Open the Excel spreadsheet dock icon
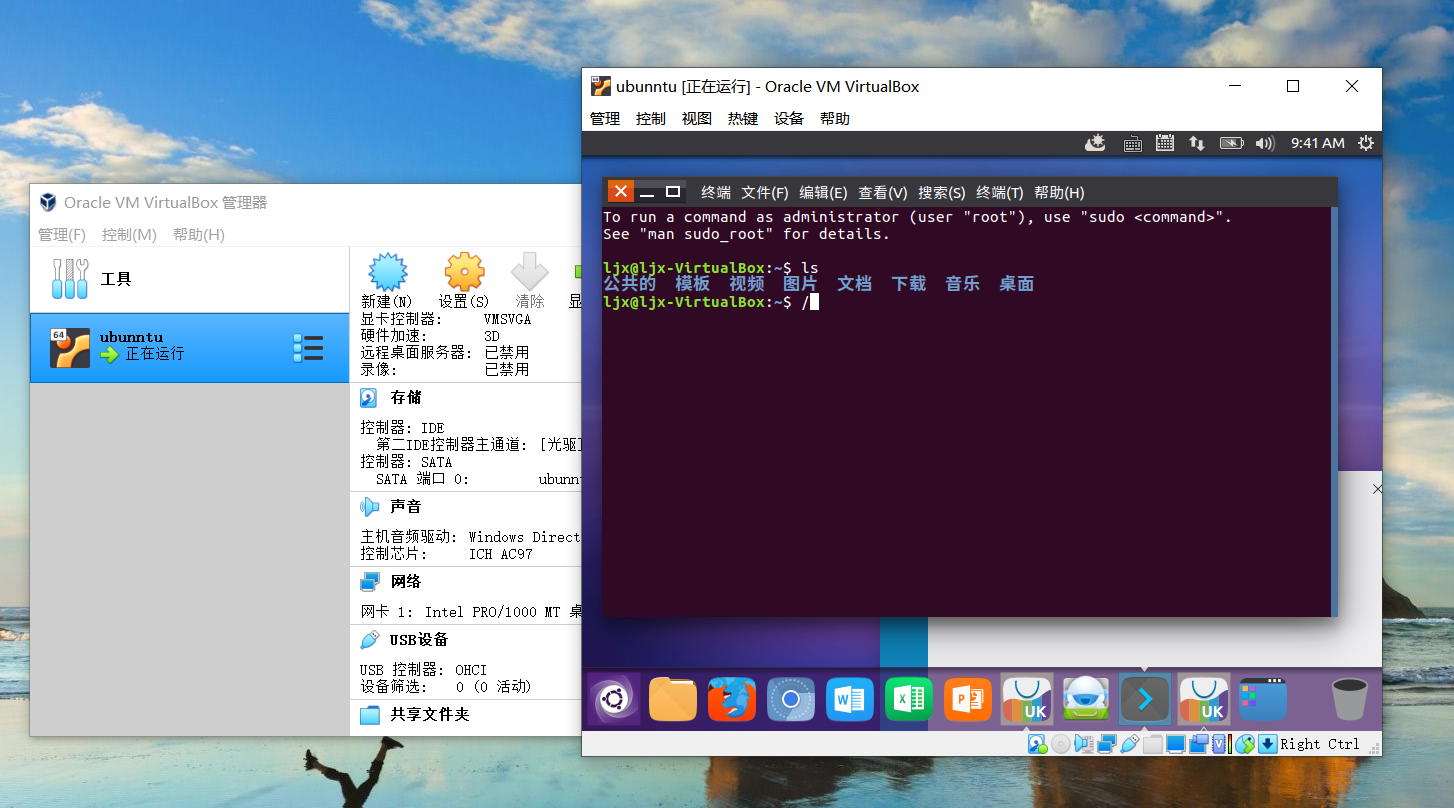 (x=909, y=700)
